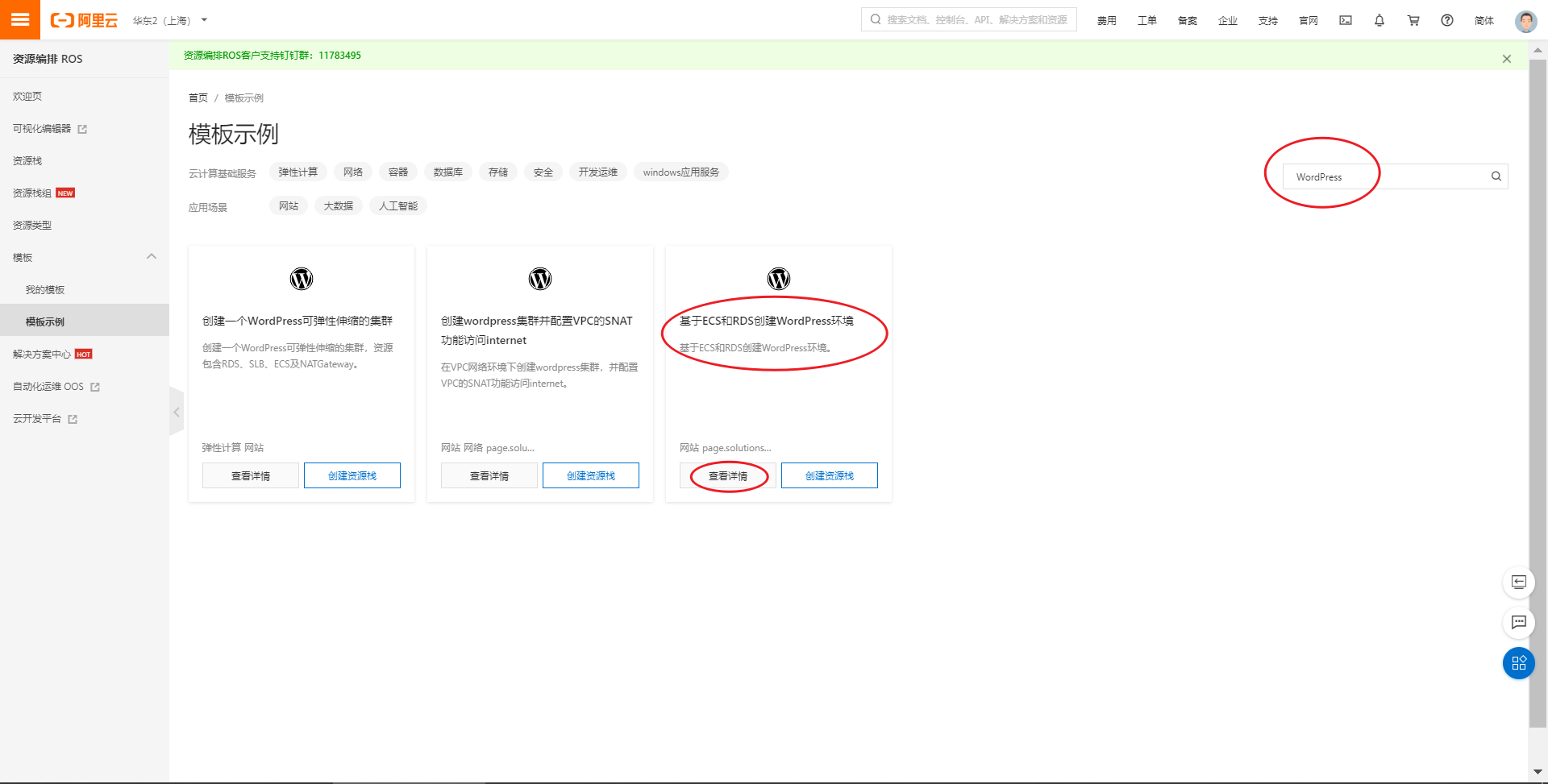Screen dimensions: 1548x784
Task: Filter by 网络 tag
Action: [353, 172]
